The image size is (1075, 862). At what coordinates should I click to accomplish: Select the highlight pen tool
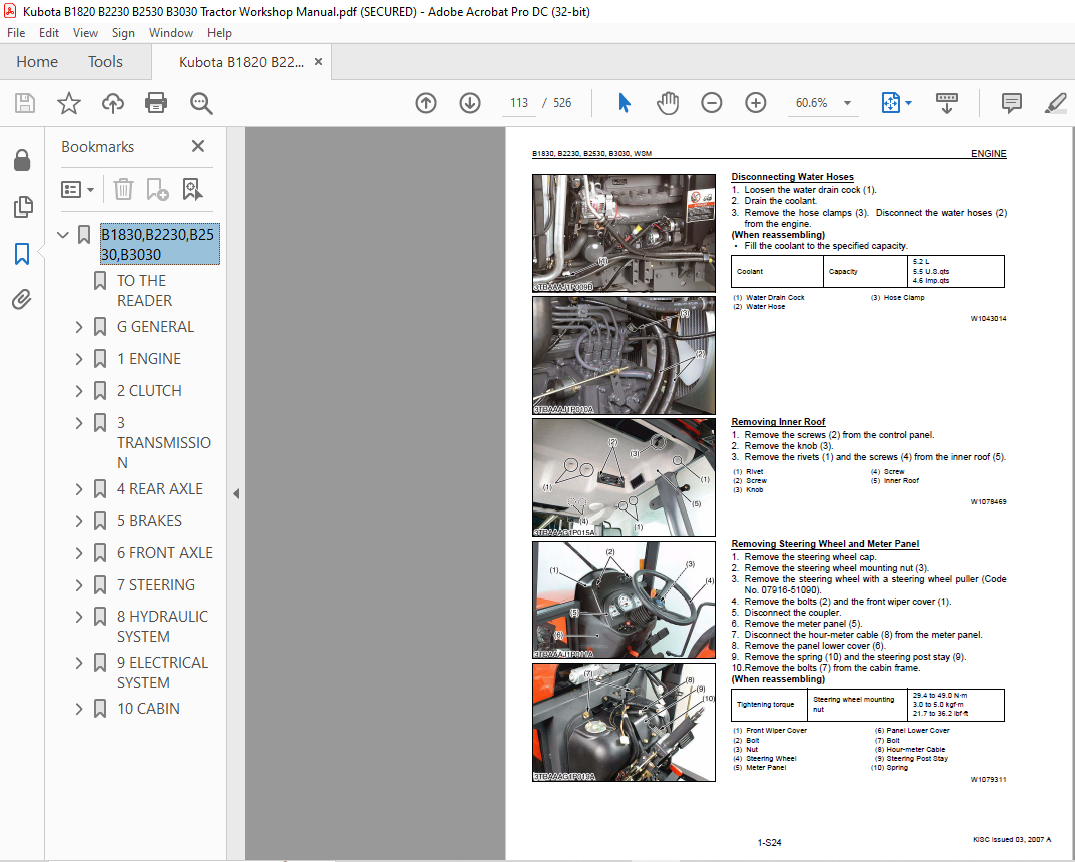1055,103
